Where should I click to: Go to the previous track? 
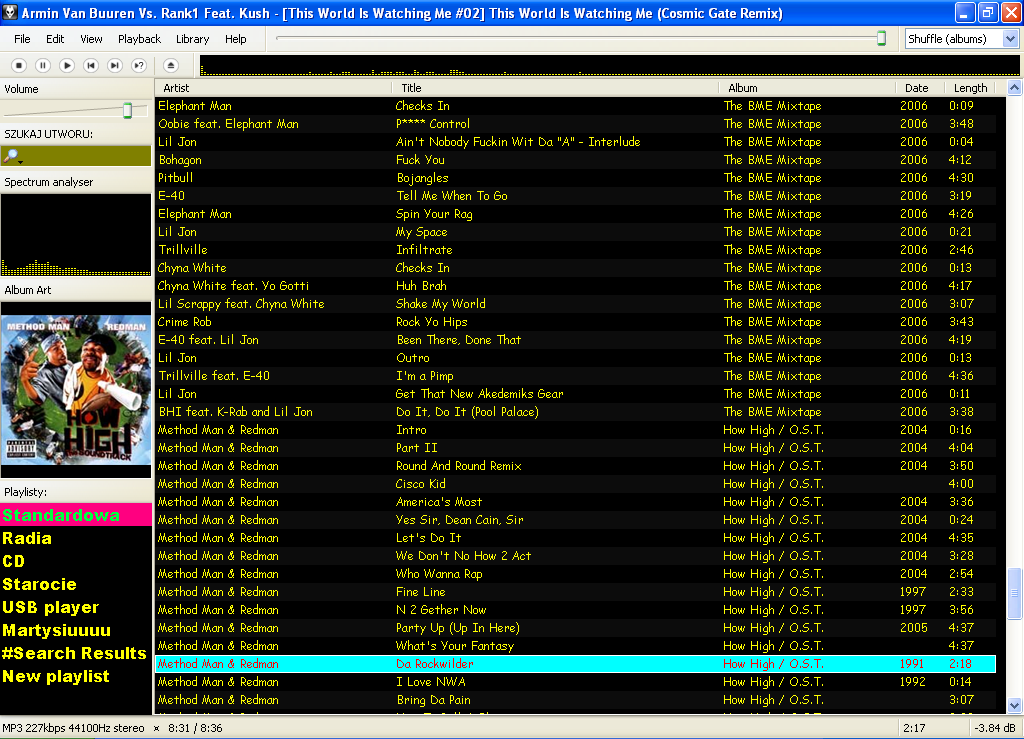(x=91, y=65)
